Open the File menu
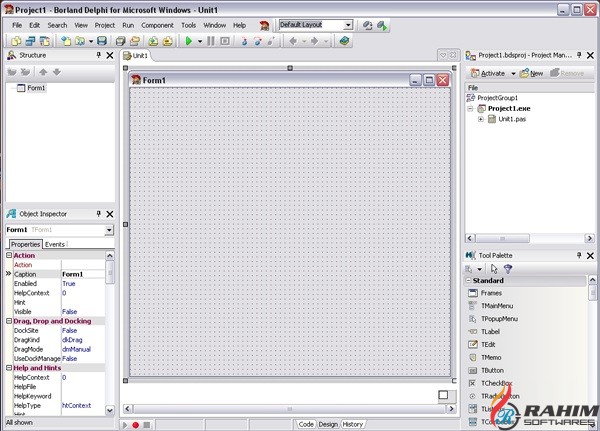 pos(17,25)
